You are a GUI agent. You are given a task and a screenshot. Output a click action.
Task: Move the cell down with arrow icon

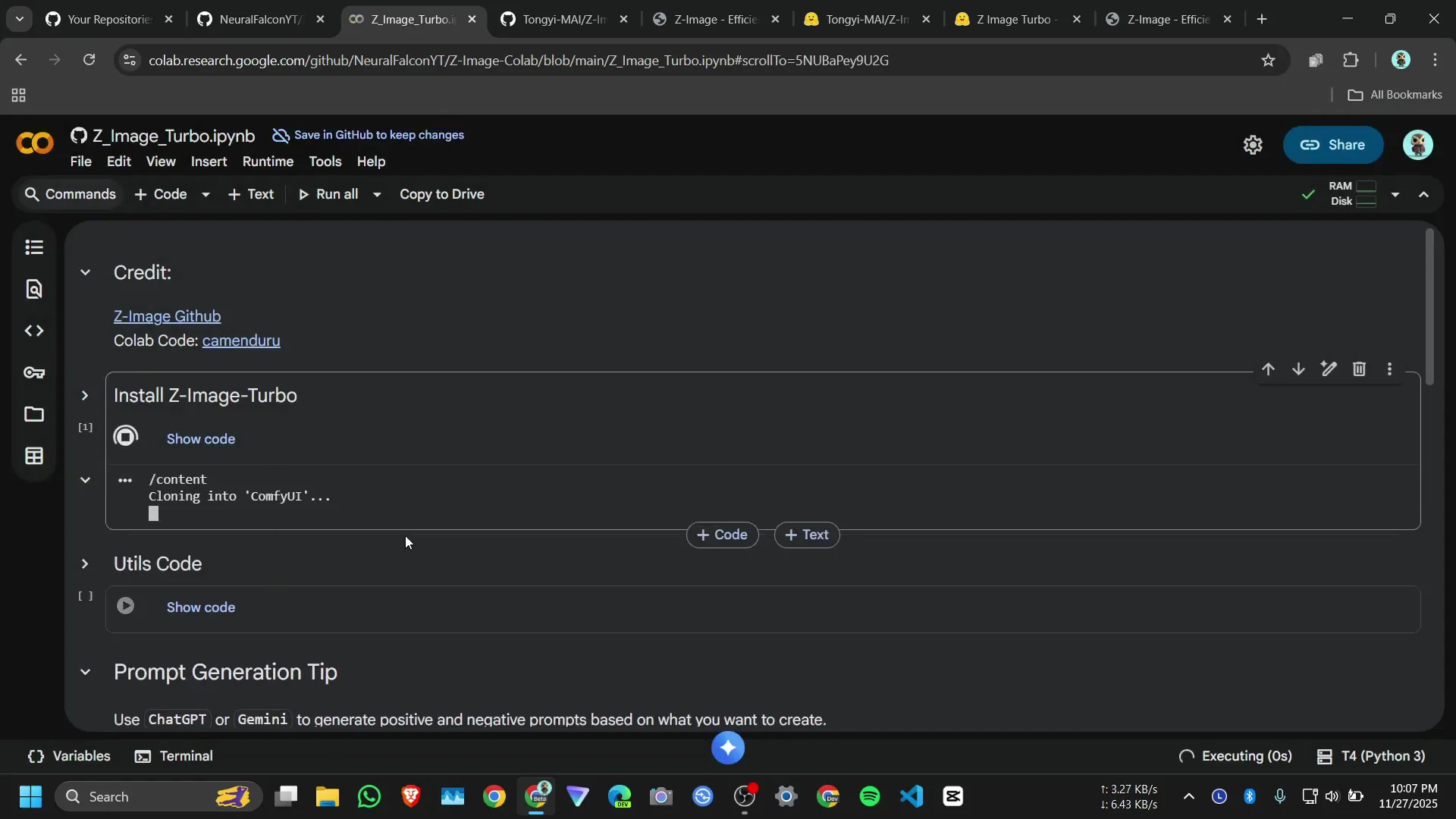1298,369
